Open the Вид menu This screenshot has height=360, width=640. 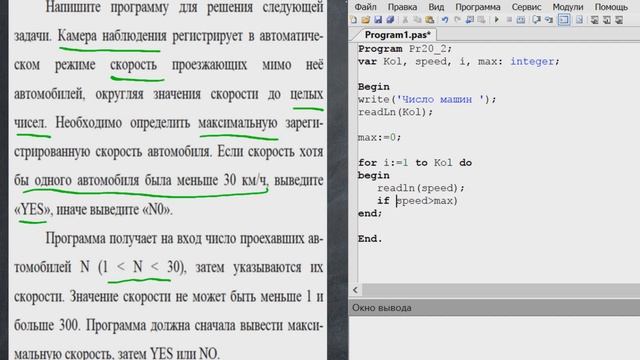point(436,7)
